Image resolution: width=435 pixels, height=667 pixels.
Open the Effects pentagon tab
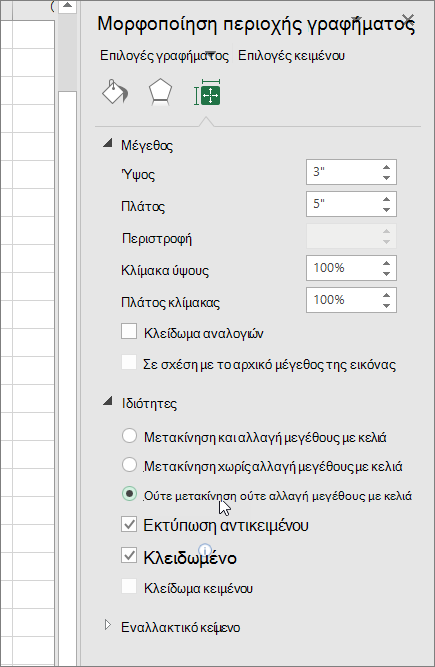coord(160,92)
